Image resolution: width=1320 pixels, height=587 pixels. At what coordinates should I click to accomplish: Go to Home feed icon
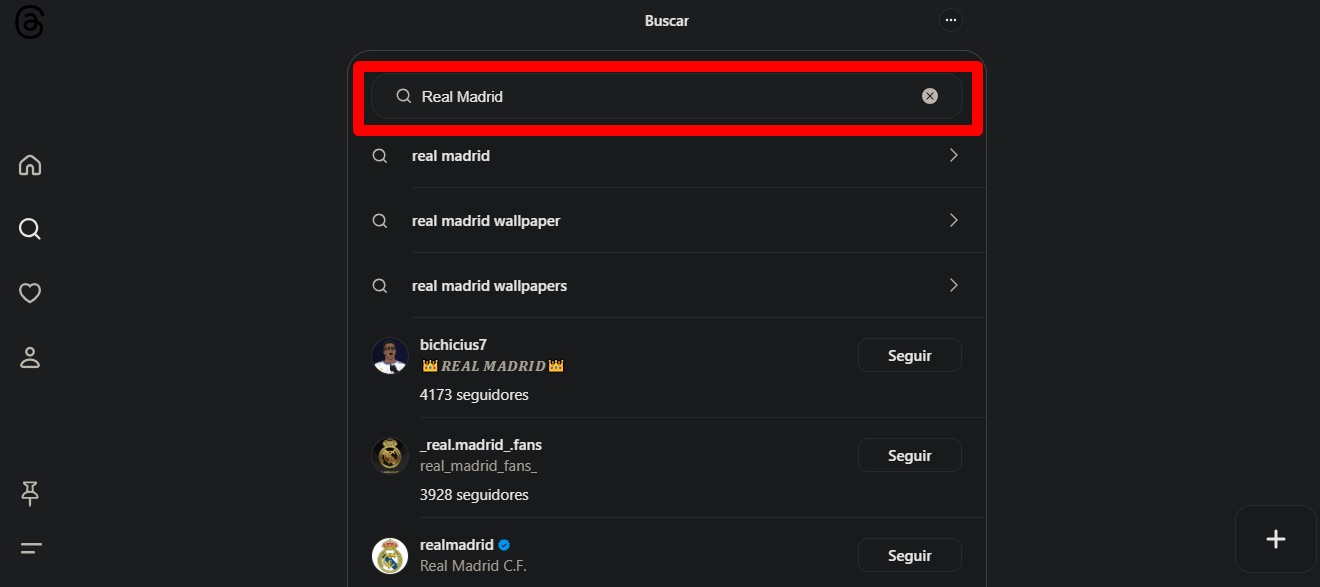[x=30, y=165]
